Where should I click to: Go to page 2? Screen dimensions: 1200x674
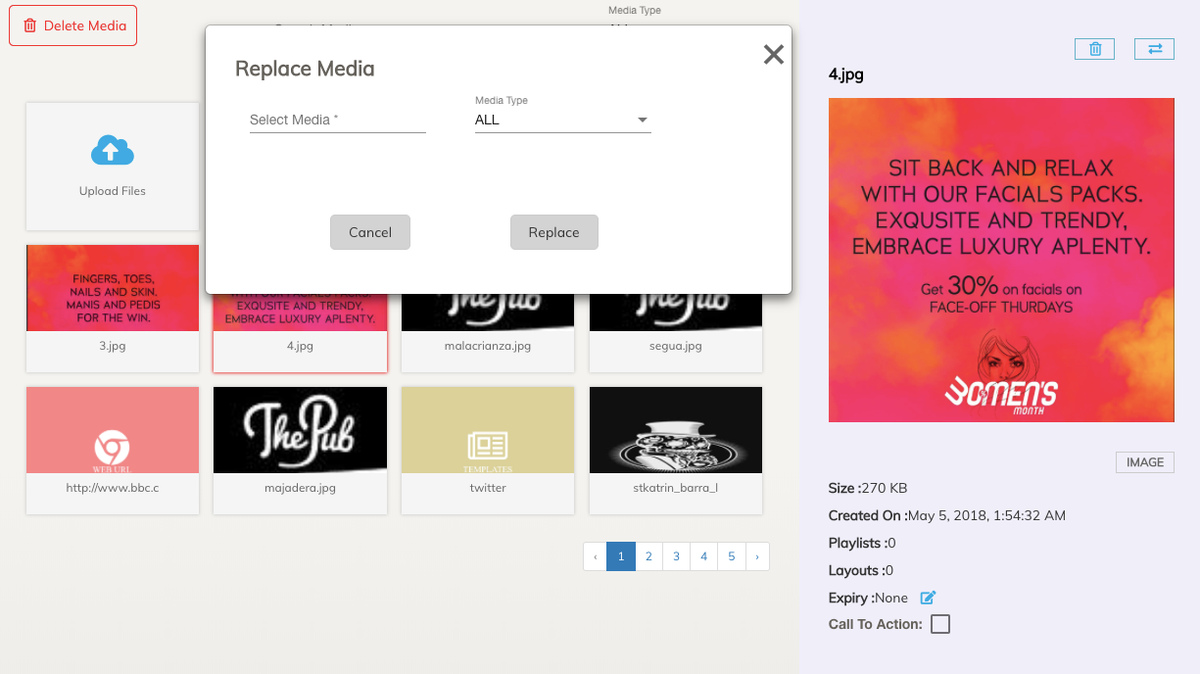coord(649,556)
